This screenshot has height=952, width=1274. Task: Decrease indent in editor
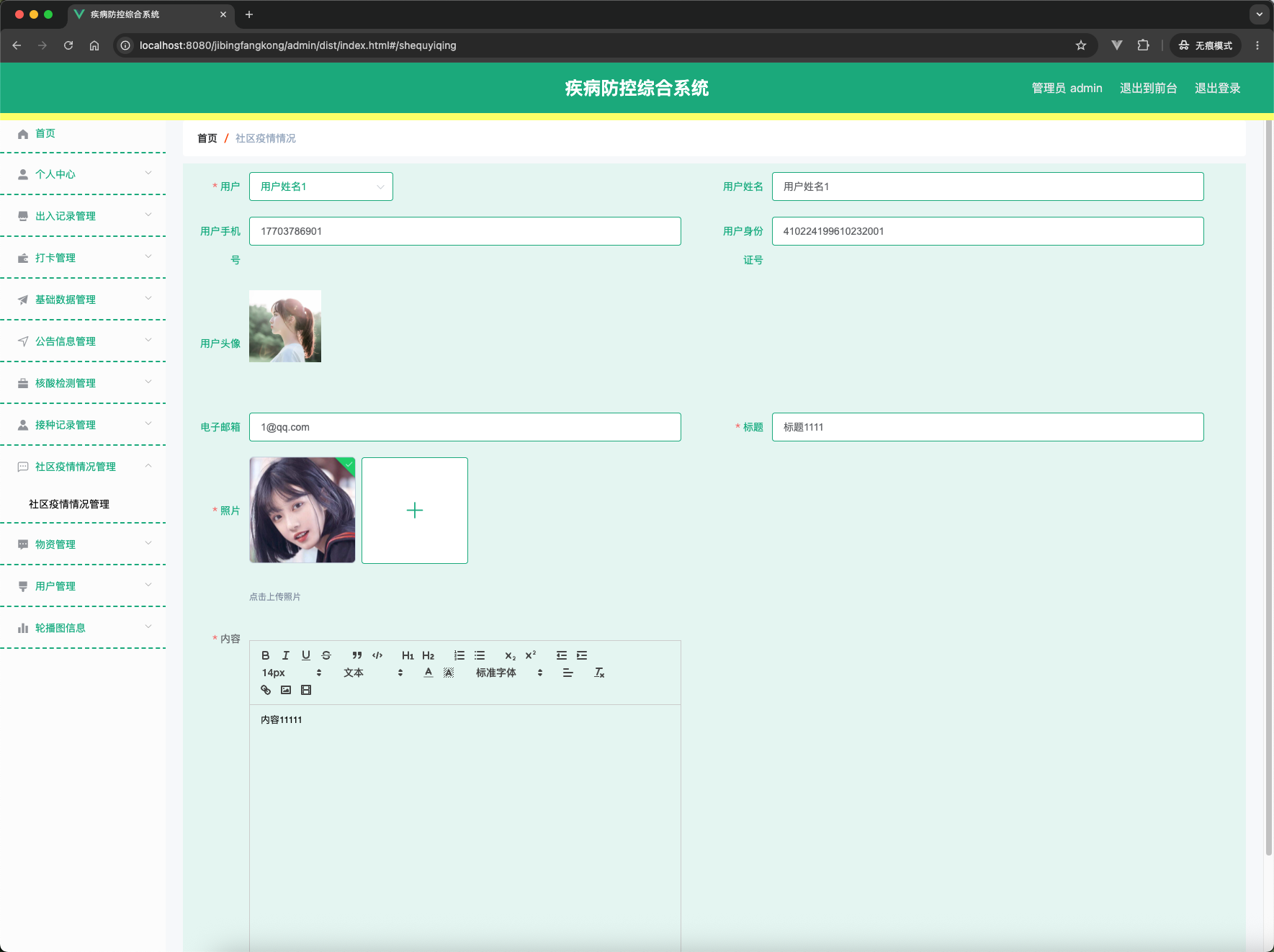pyautogui.click(x=562, y=655)
